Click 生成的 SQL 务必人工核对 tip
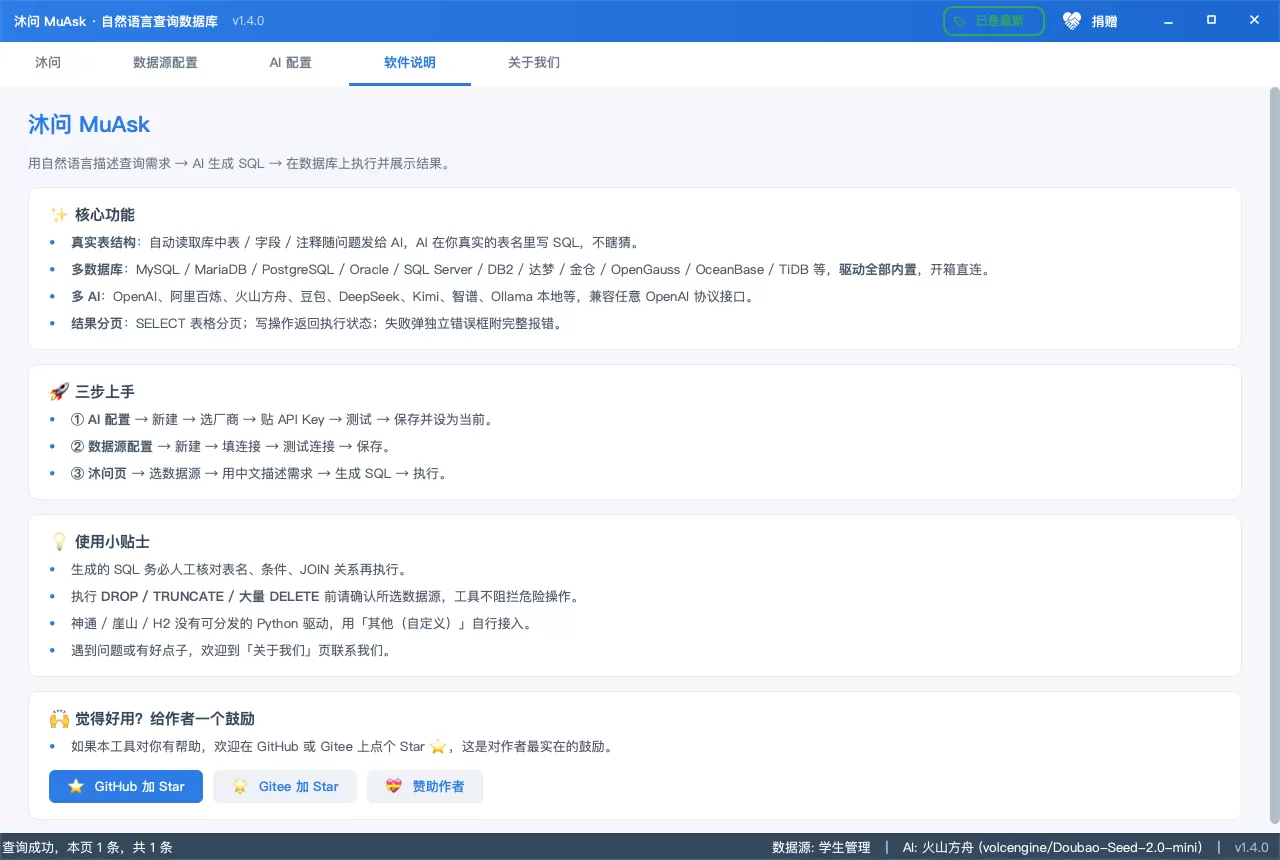This screenshot has width=1280, height=860. point(239,569)
